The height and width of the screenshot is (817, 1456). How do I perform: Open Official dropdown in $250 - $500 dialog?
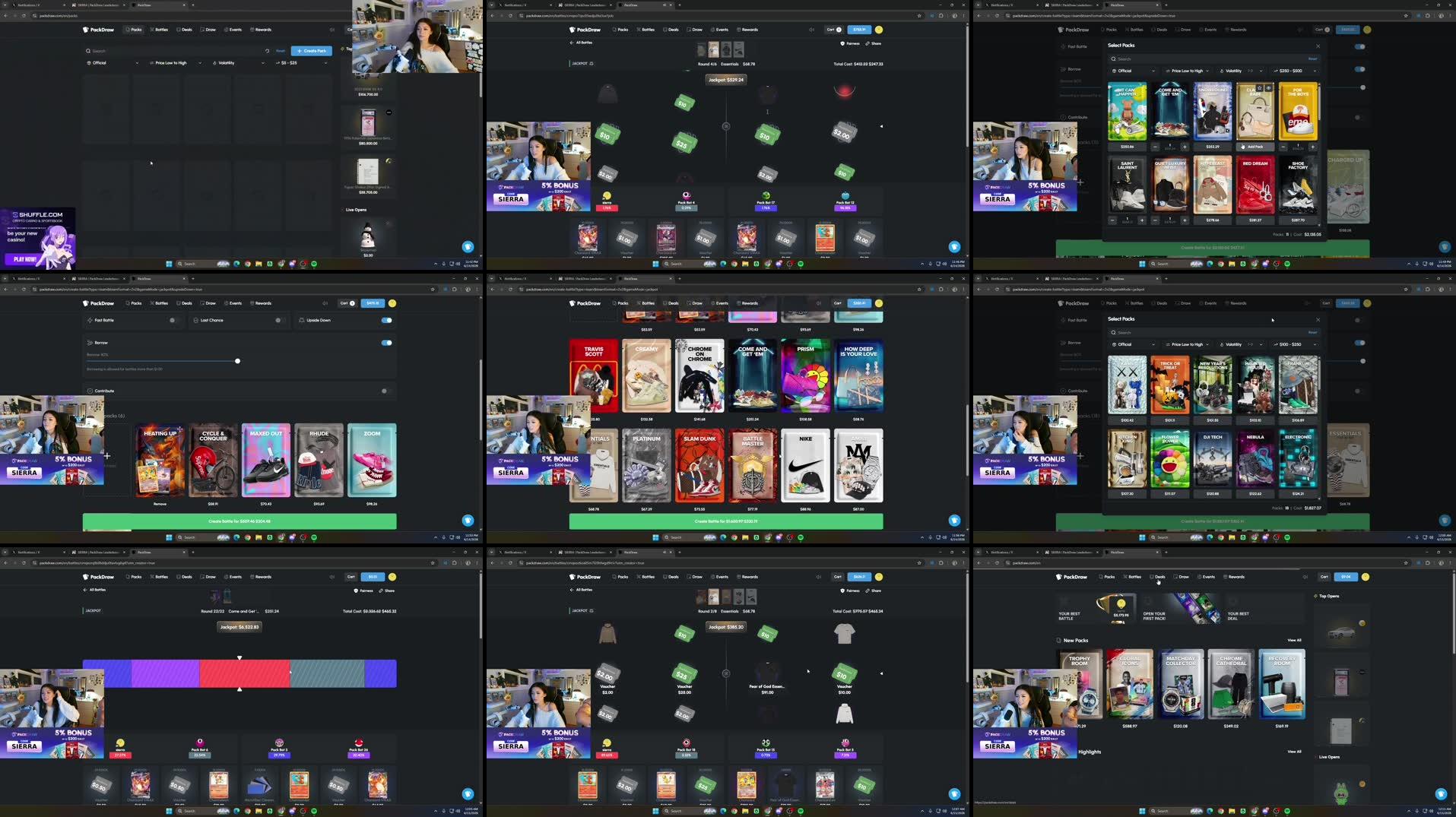pos(1133,71)
